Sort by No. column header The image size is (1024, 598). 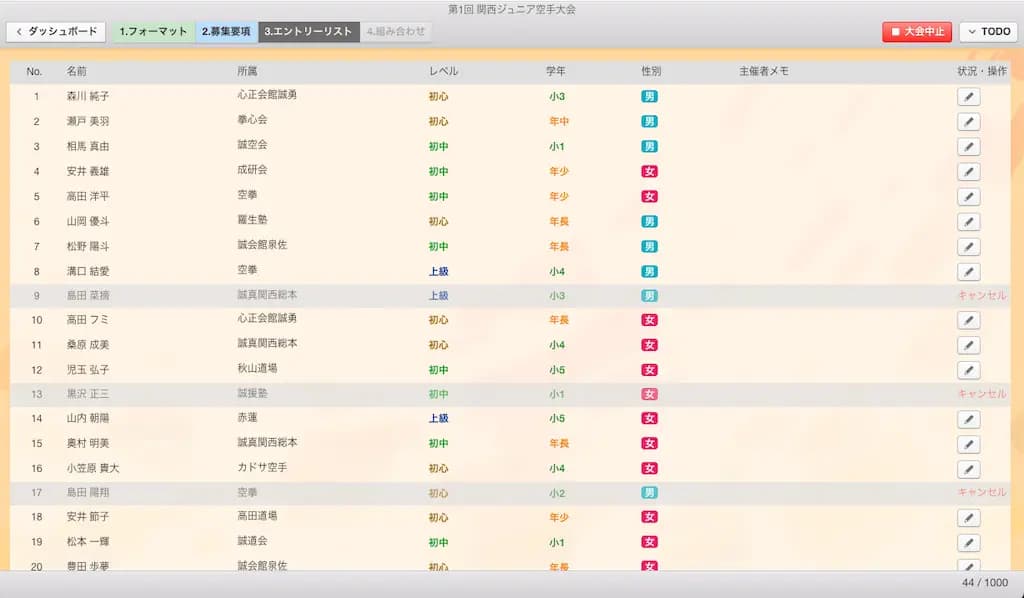[x=34, y=71]
